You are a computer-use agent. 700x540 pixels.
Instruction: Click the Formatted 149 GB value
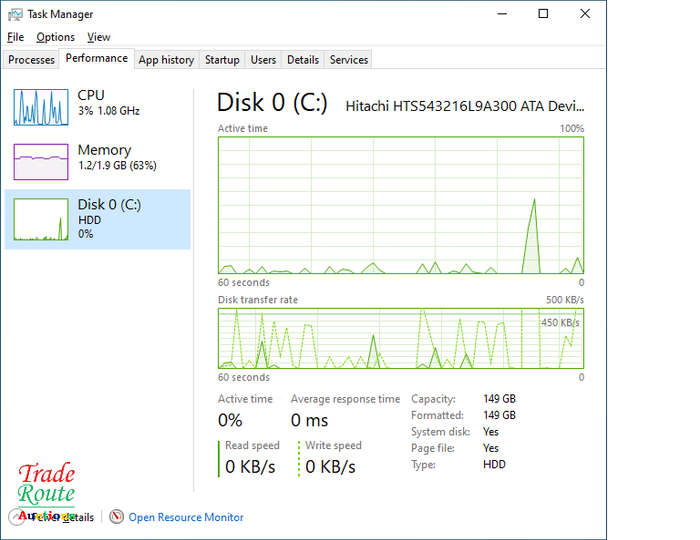point(500,415)
